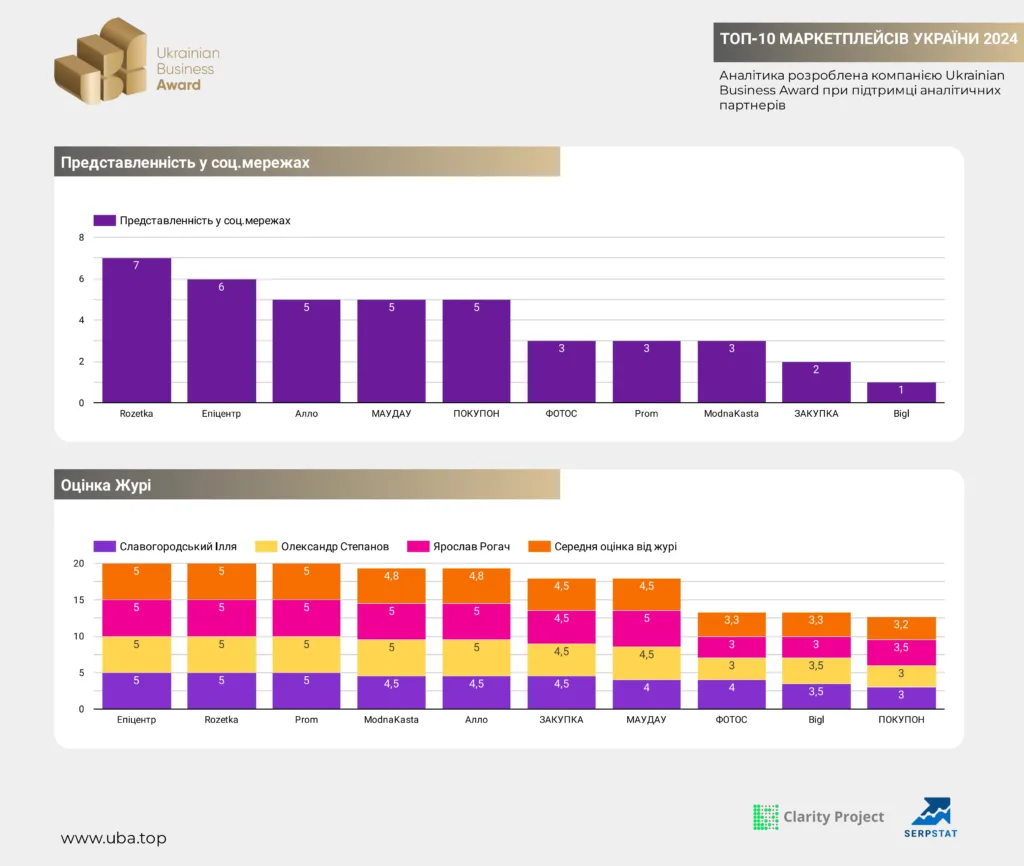
Task: Click the Clarity Project text label
Action: (834, 817)
